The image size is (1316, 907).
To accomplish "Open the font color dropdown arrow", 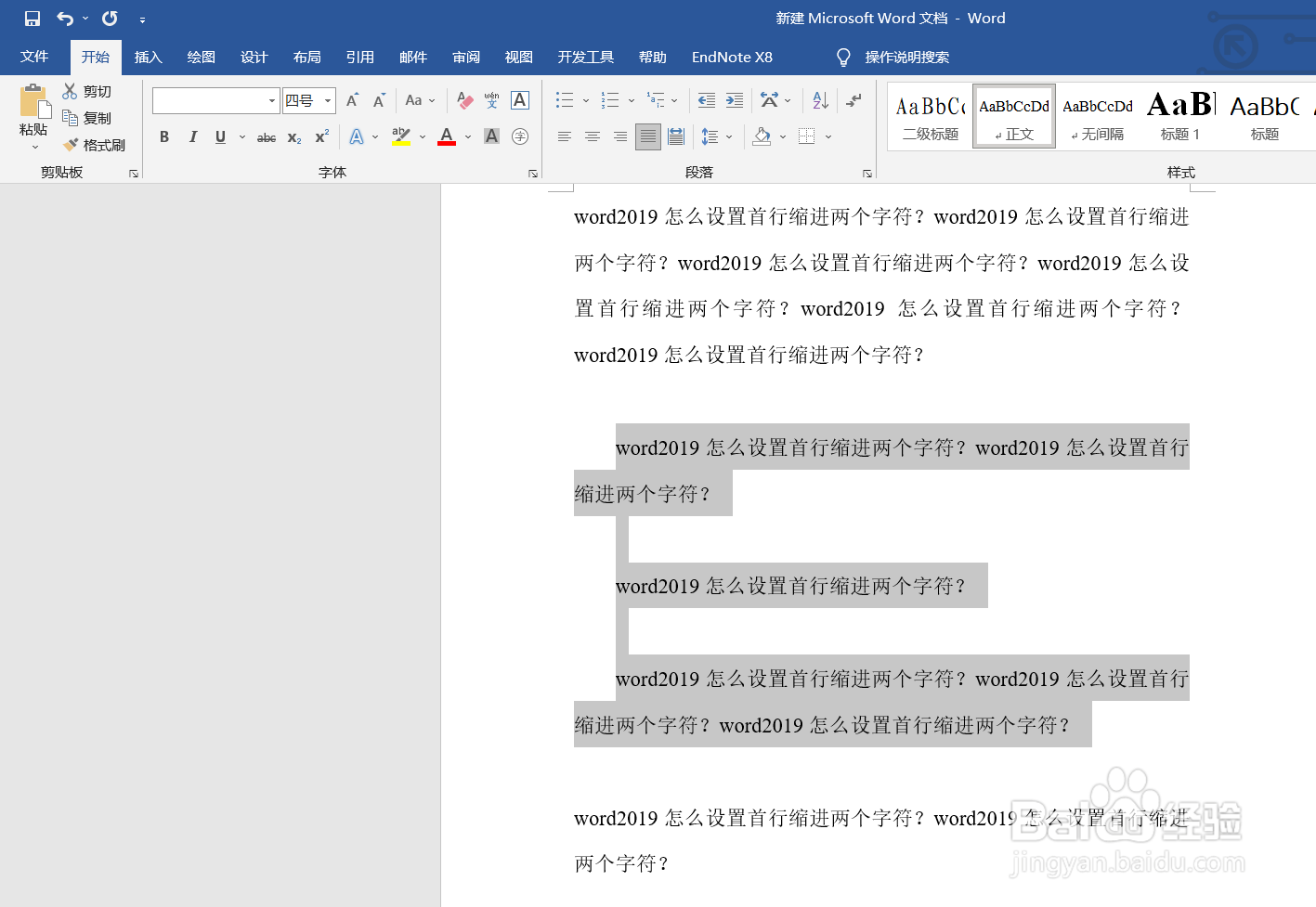I will (x=468, y=136).
